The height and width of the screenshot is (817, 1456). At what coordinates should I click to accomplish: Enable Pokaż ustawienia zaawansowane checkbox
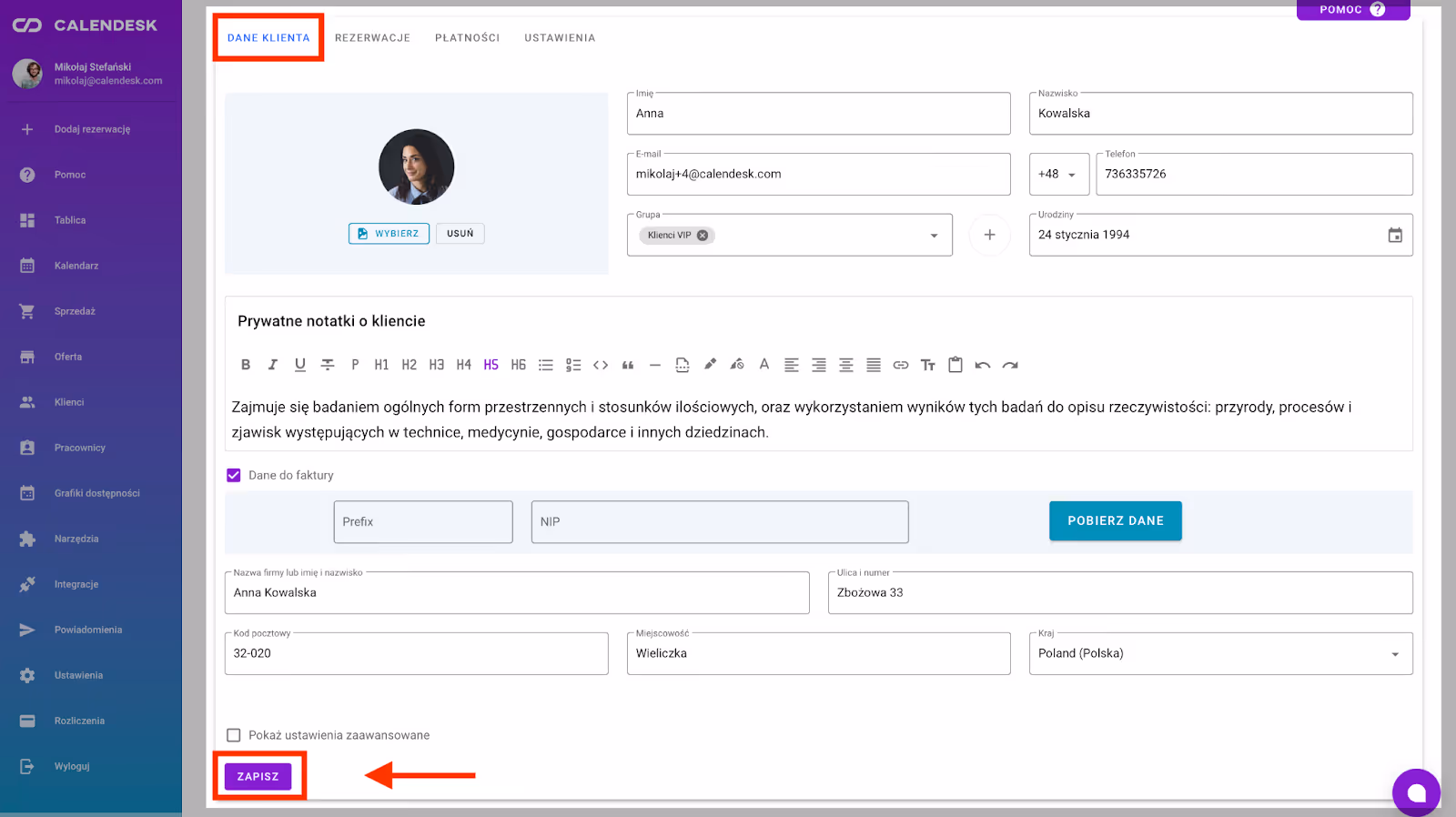click(234, 735)
